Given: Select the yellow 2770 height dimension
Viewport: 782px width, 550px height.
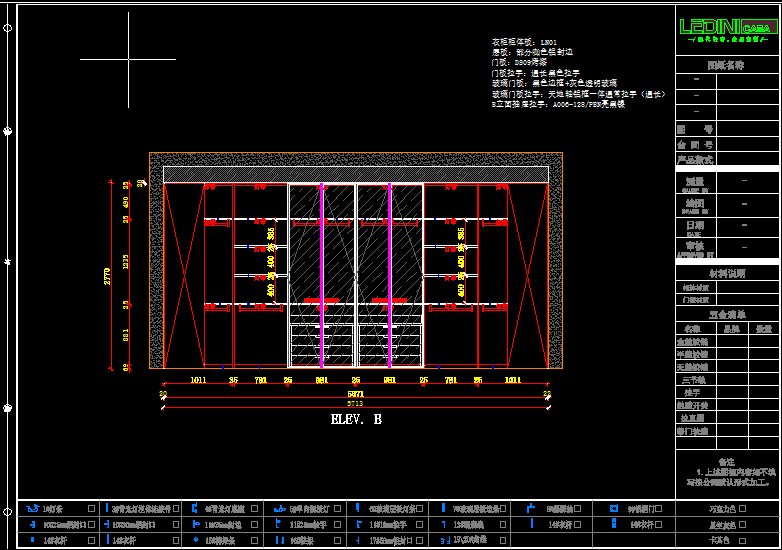Looking at the screenshot, I should pyautogui.click(x=108, y=277).
